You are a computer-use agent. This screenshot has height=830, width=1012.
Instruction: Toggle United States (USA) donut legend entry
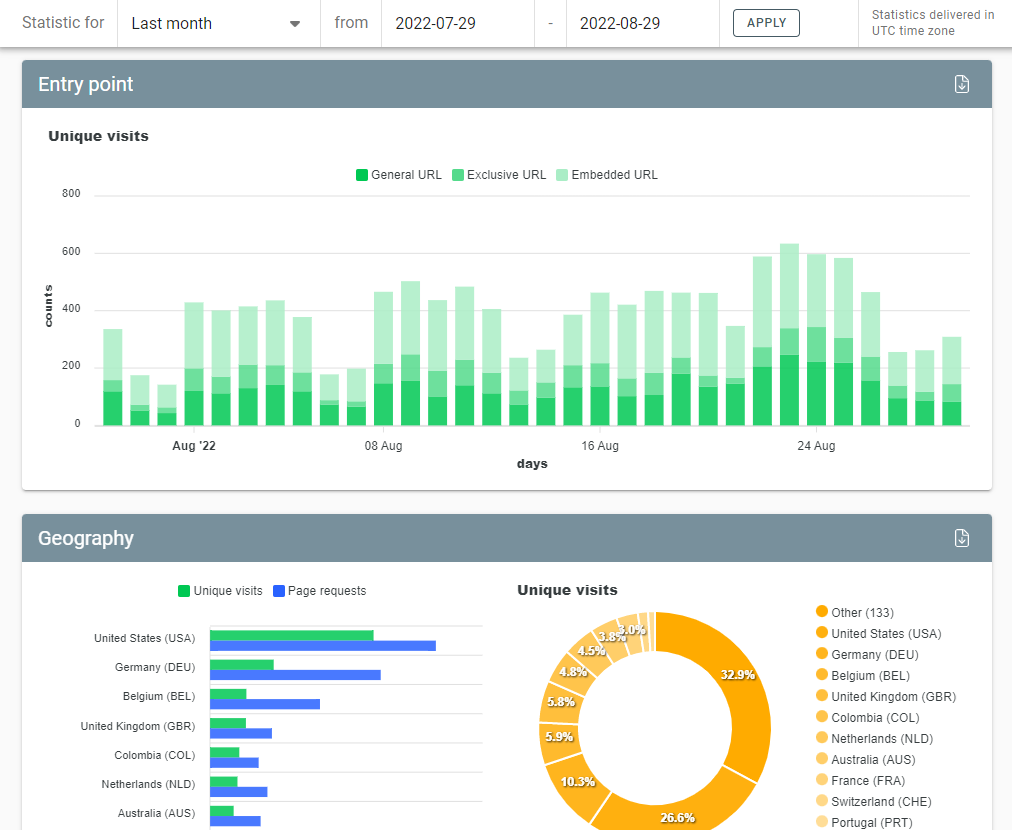click(878, 633)
